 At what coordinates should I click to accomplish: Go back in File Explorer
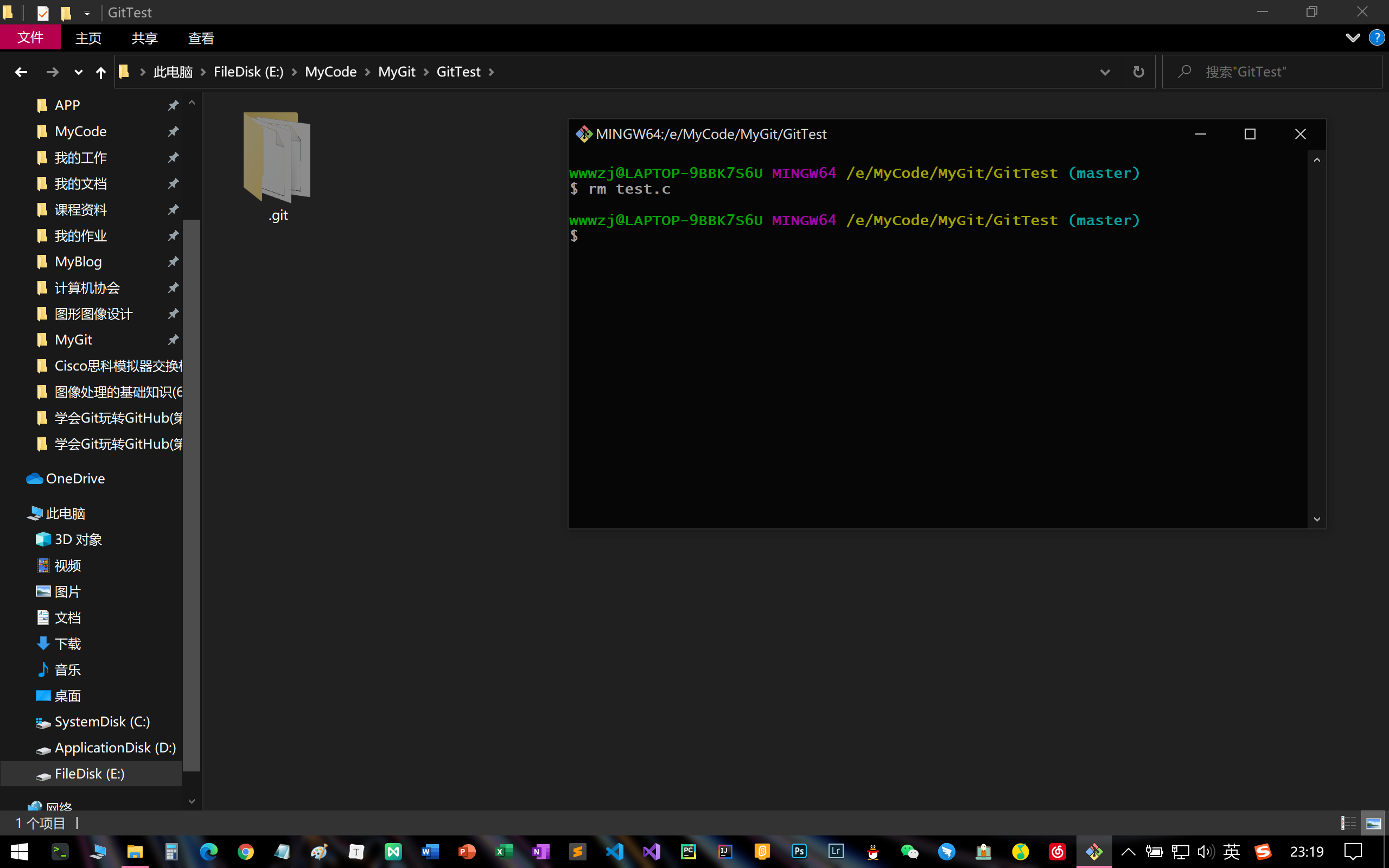[x=21, y=72]
